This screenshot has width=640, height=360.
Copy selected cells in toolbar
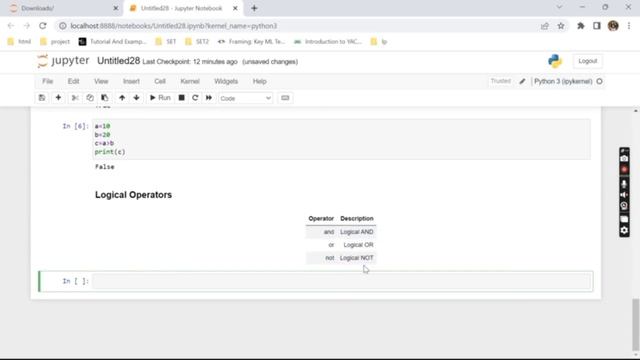click(90, 98)
